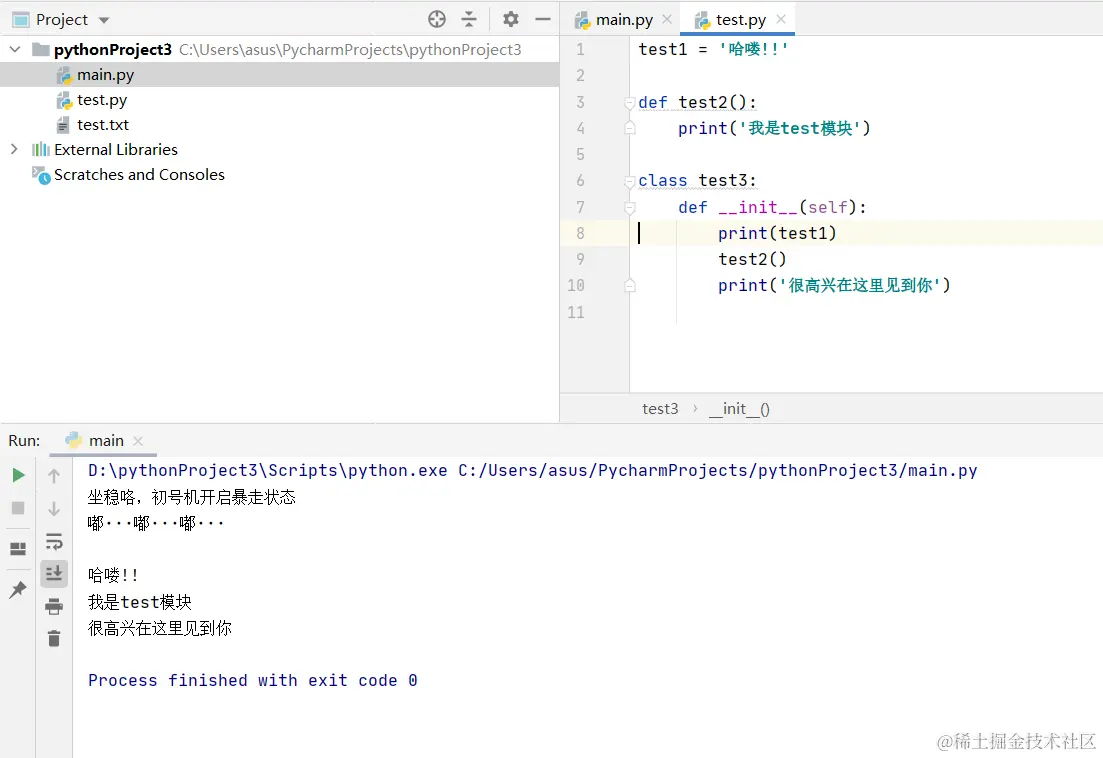Screen dimensions: 1103x758
Task: Click the line 'test2()' call
Action: (x=752, y=259)
